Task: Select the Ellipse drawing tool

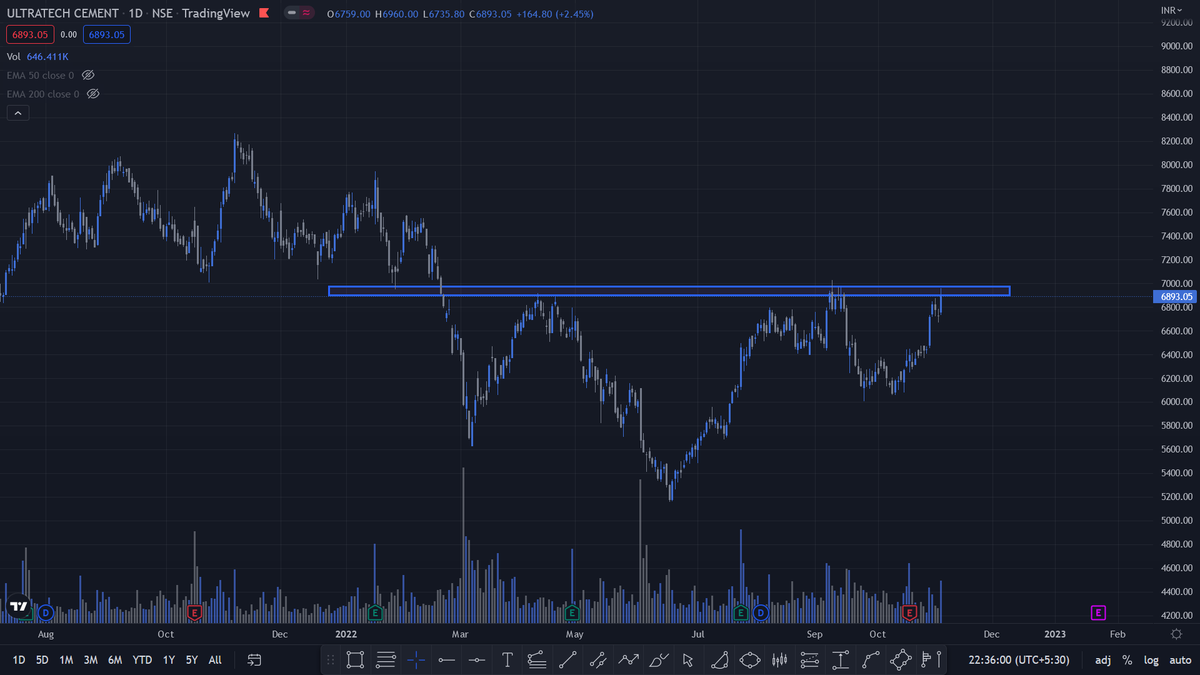Action: [x=750, y=659]
